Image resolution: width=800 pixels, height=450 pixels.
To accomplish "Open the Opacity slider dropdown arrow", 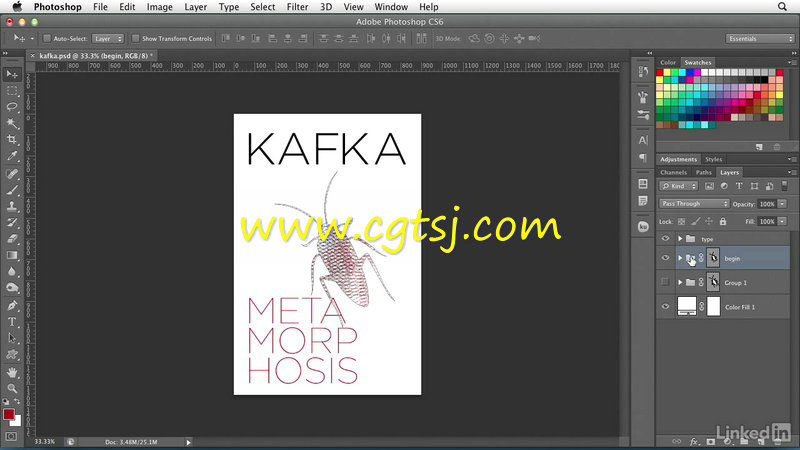I will [x=782, y=204].
